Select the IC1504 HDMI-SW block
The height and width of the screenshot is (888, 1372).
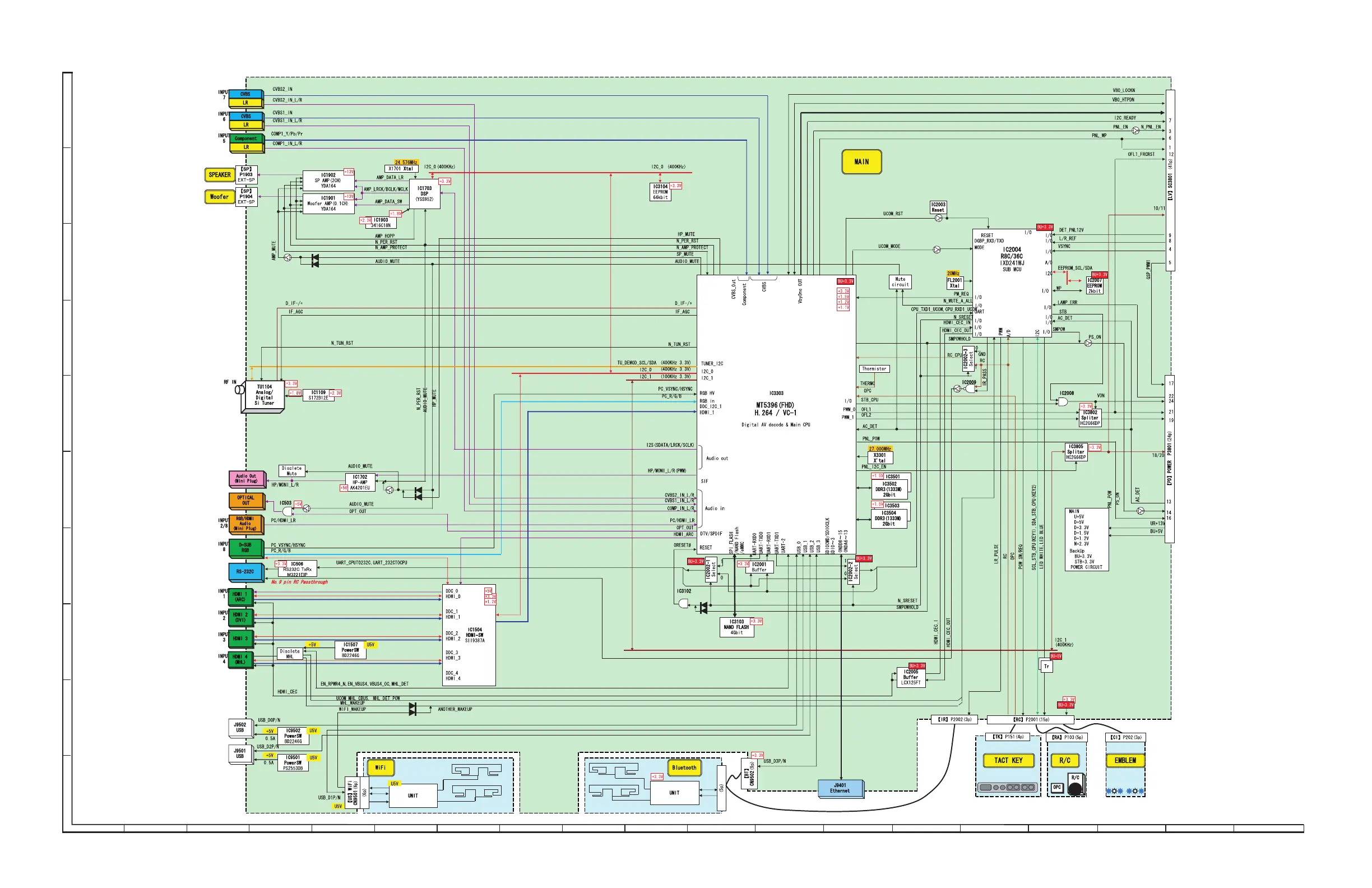pos(469,635)
